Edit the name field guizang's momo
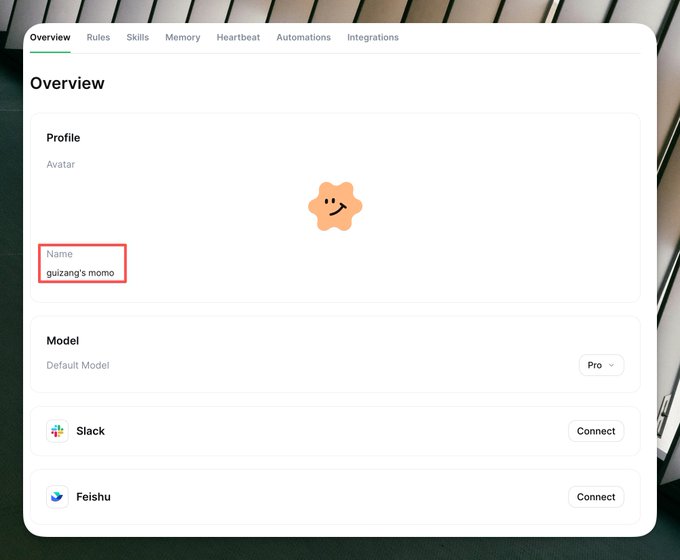The image size is (680, 560). (80, 273)
